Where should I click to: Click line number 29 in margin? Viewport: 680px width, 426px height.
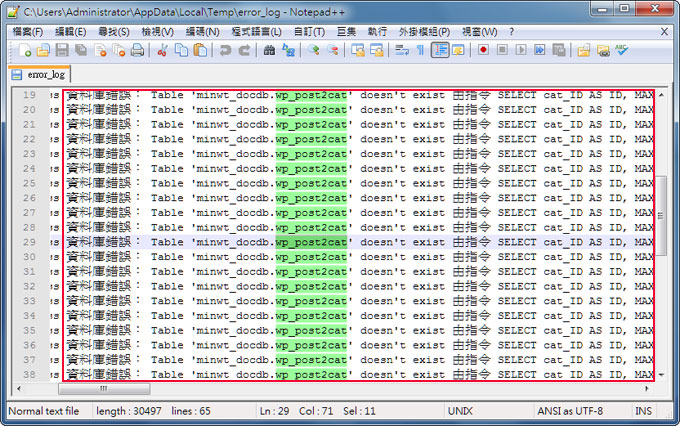tap(29, 242)
